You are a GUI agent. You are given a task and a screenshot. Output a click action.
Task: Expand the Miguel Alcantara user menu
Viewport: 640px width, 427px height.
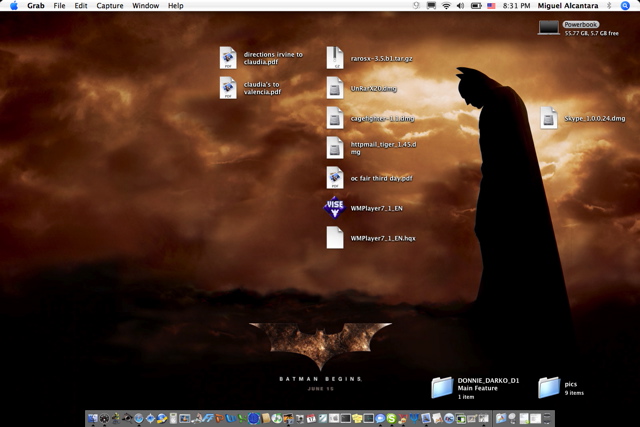tap(567, 6)
